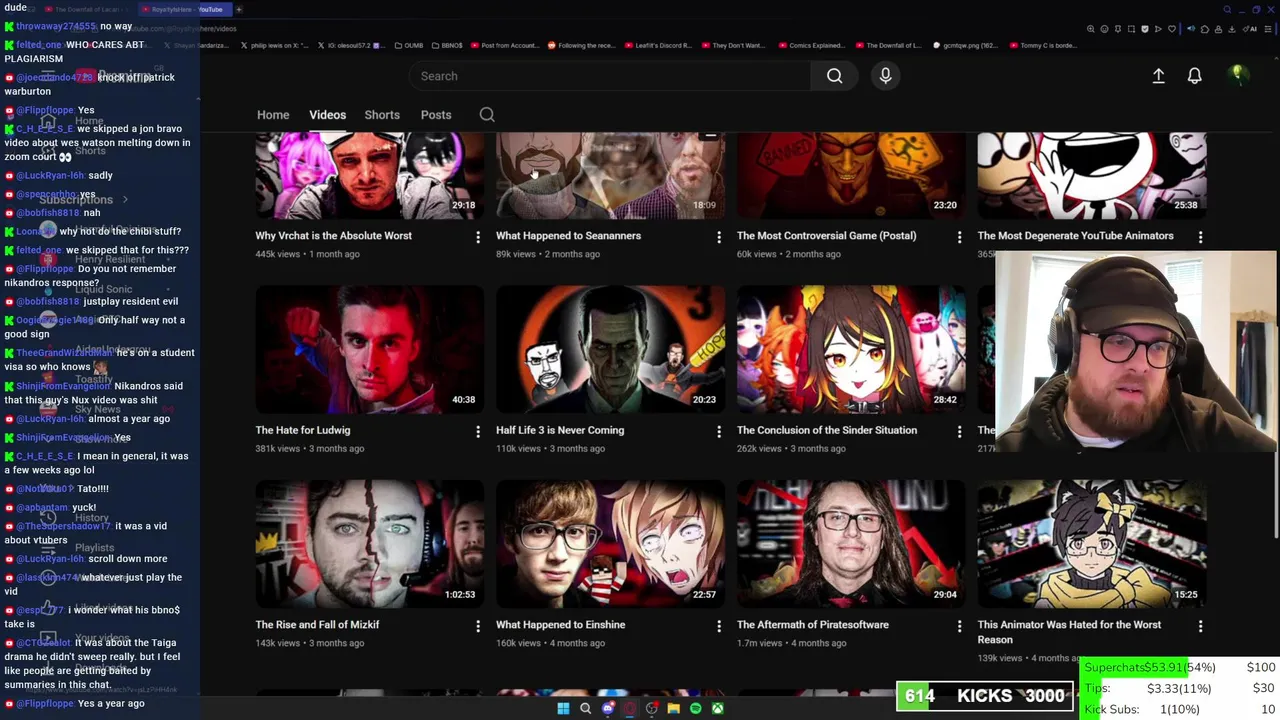Open Half Life 3 is Never Coming thumbnail

click(610, 349)
